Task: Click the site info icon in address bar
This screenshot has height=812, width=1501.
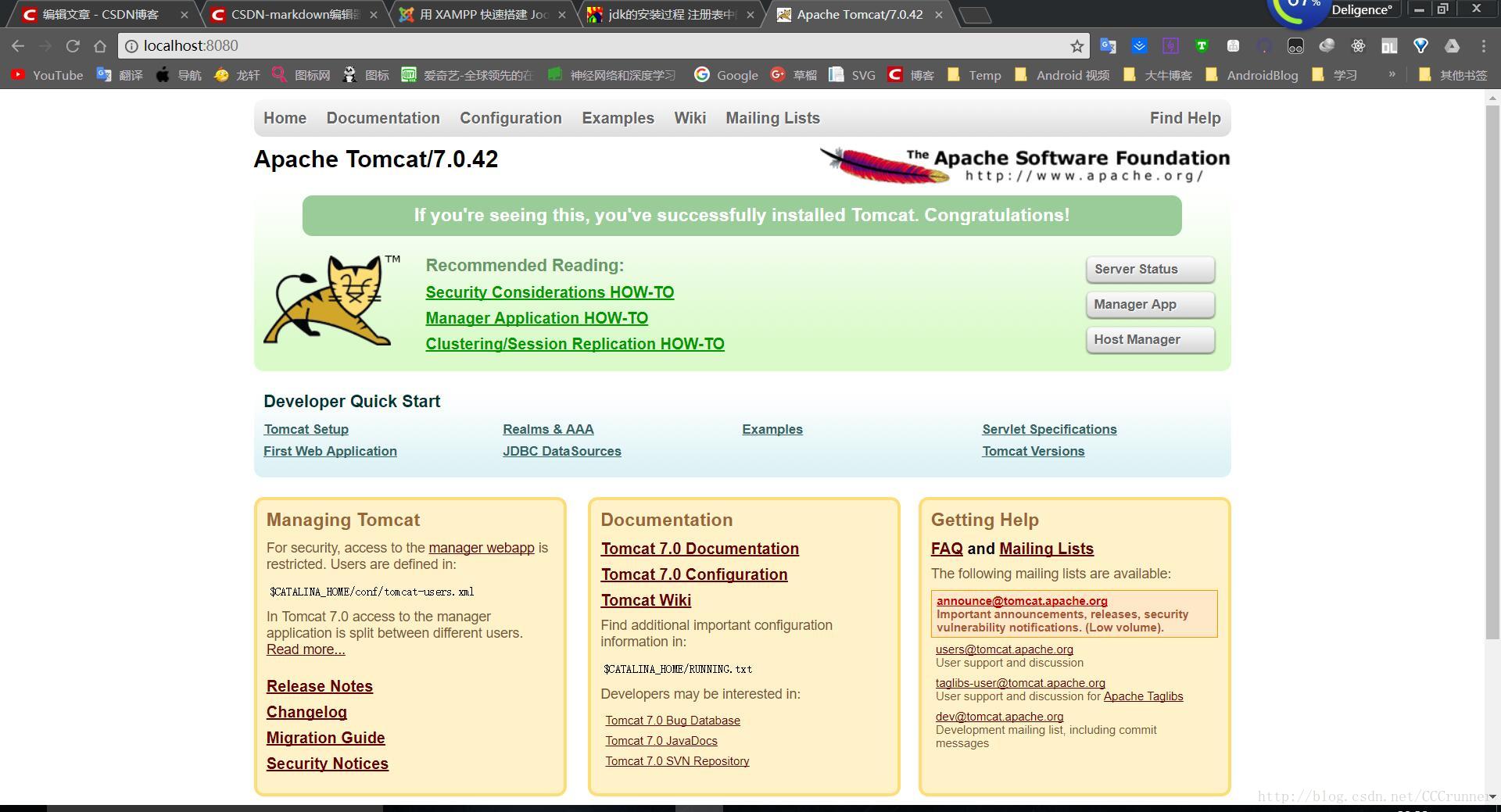Action: tap(132, 46)
